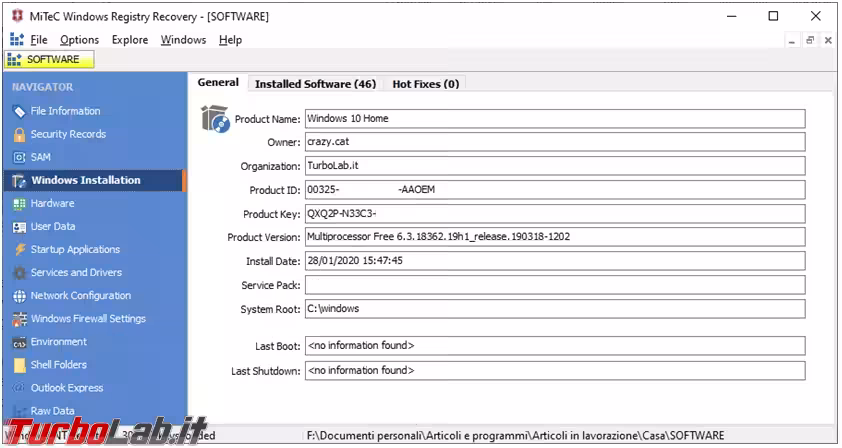The image size is (842, 448).
Task: Click the Network Configuration globe icon
Action: point(19,296)
